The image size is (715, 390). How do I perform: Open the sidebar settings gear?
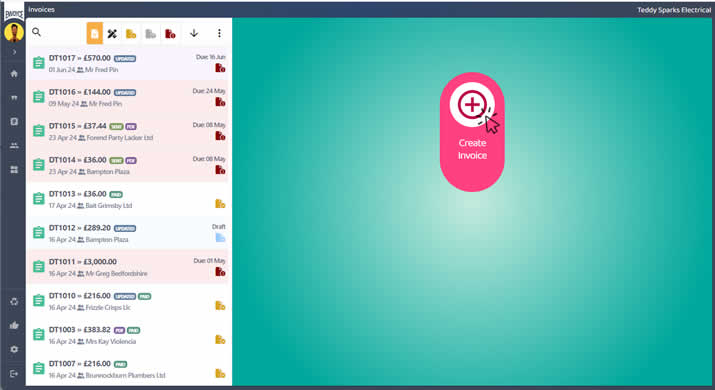[14, 349]
